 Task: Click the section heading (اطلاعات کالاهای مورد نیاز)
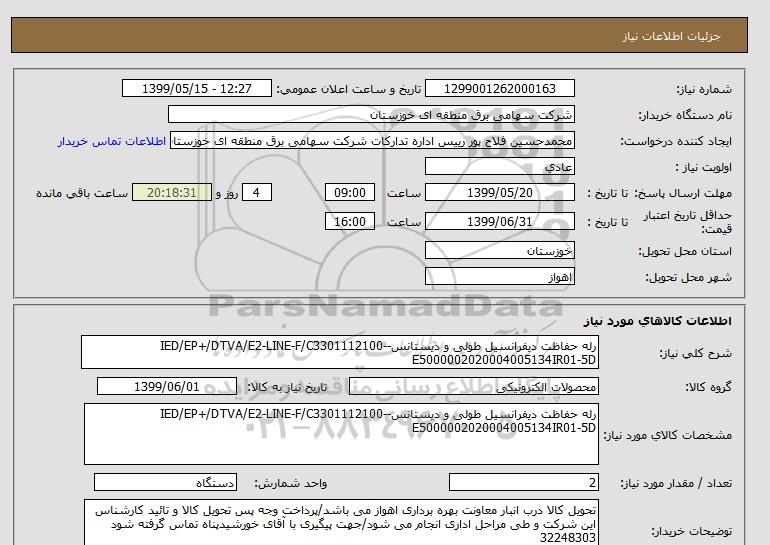[658, 321]
